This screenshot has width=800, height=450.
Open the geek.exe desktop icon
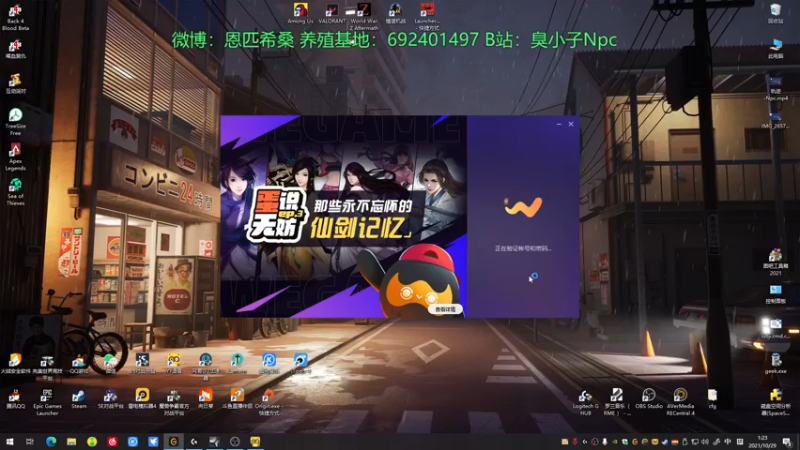click(x=776, y=363)
